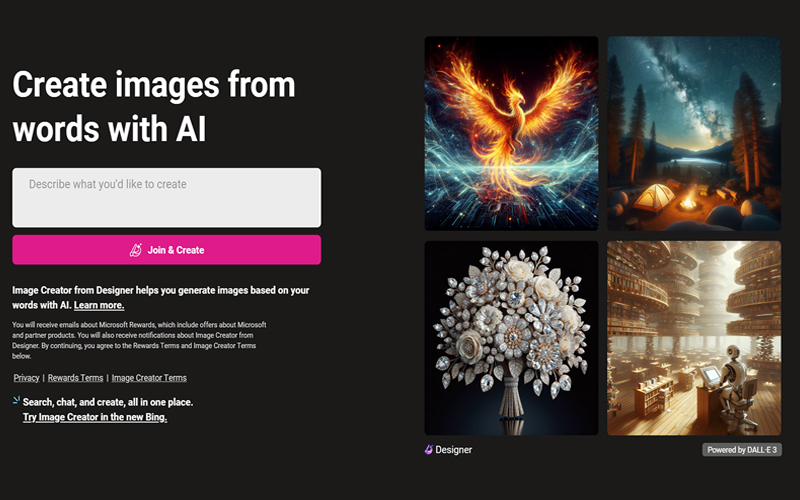Follow 'Try Image Creator in the new Bing' link

pyautogui.click(x=95, y=417)
